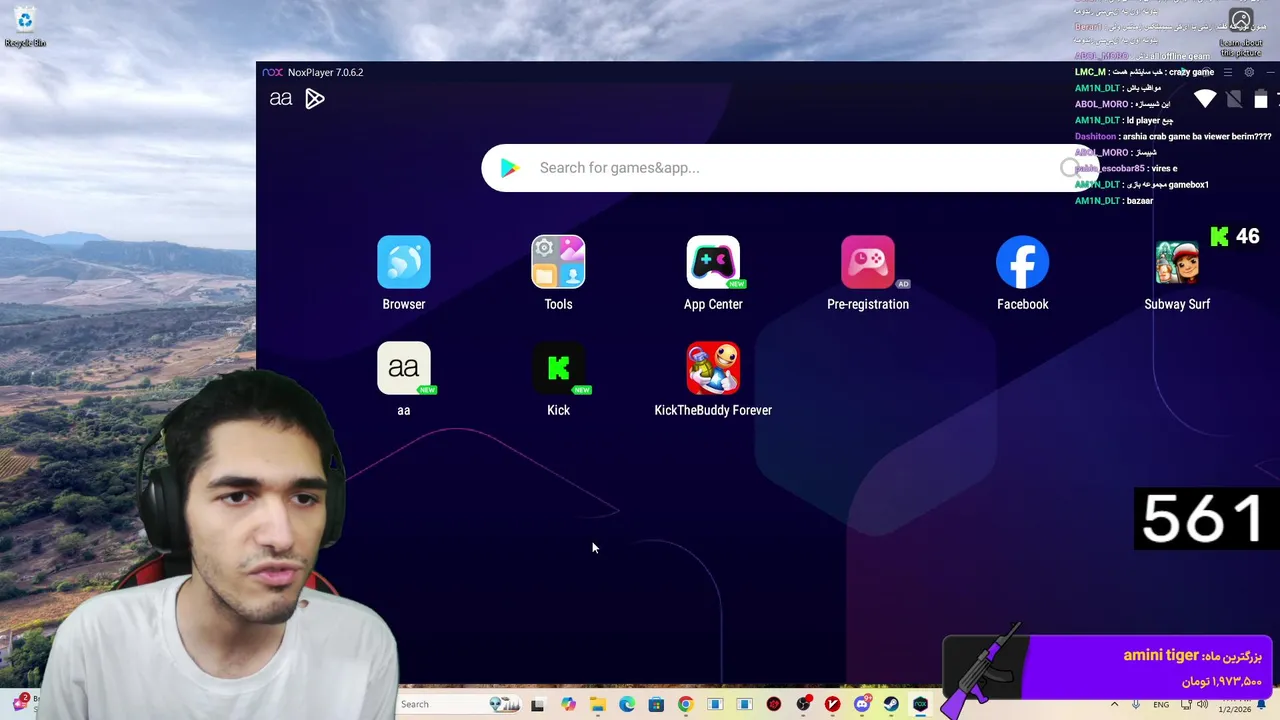Launch the App Center app

coord(713,262)
